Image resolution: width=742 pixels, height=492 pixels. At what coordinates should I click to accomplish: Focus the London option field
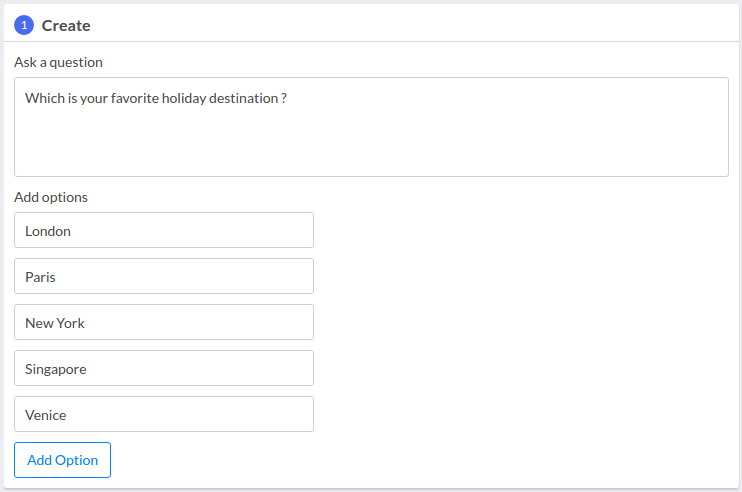164,230
